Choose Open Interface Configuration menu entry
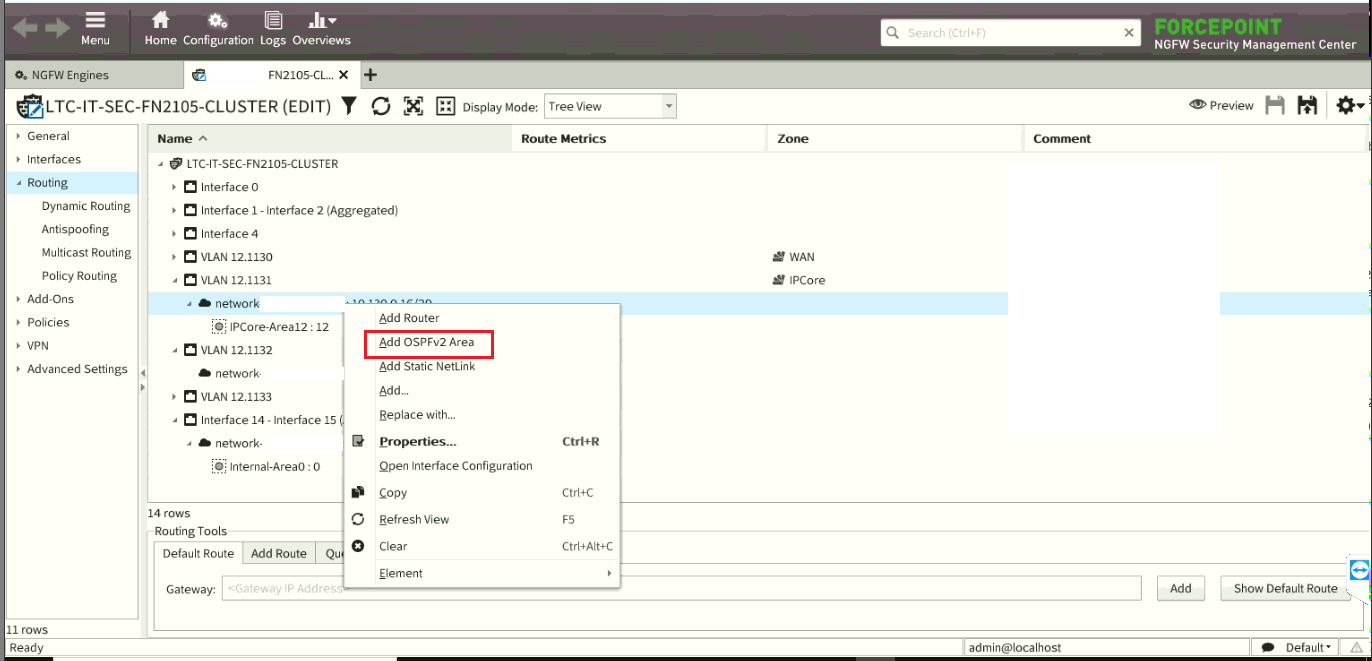 pyautogui.click(x=455, y=466)
